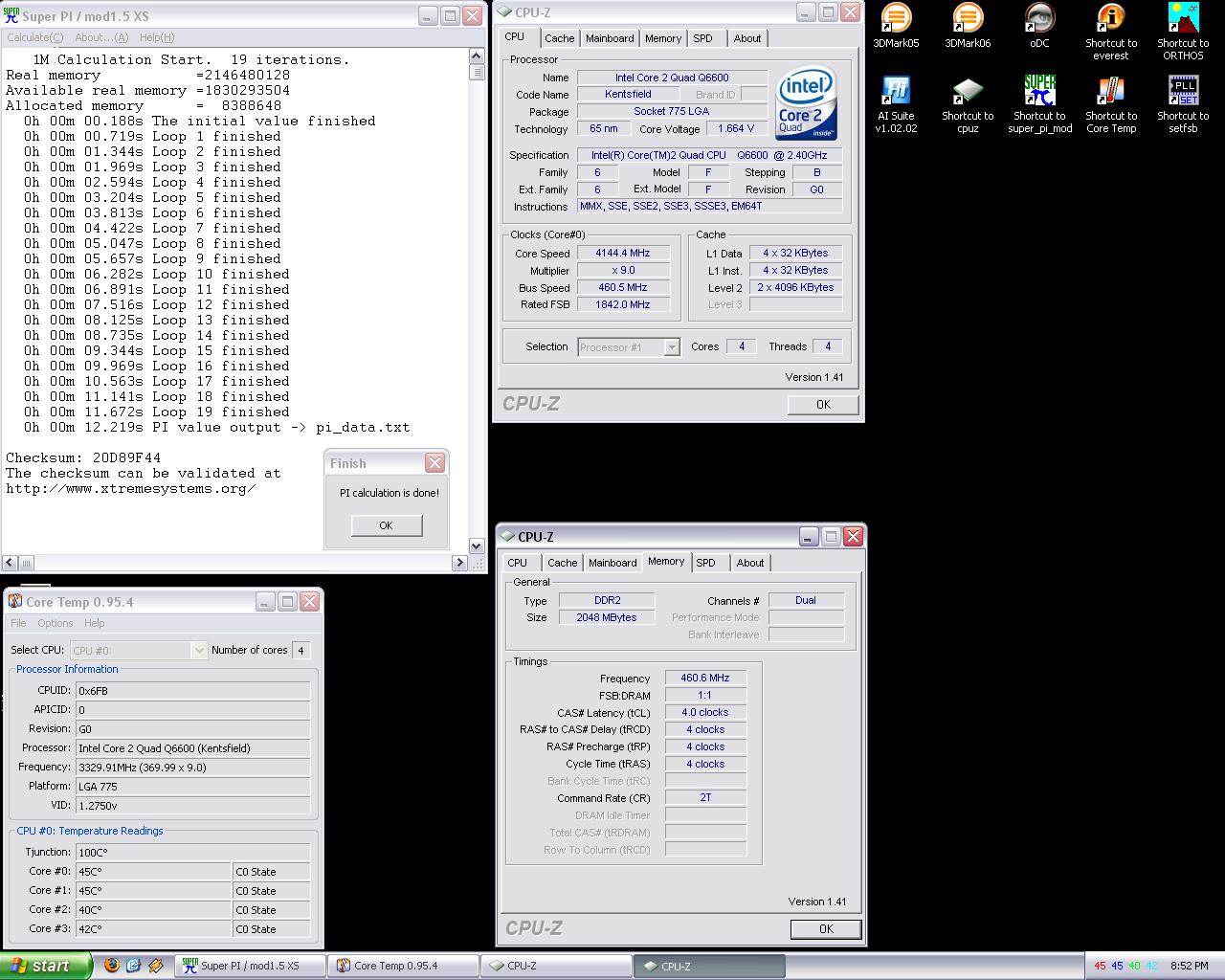The height and width of the screenshot is (980, 1225).
Task: Open Shortcut to ORTHOS icon
Action: click(1183, 32)
